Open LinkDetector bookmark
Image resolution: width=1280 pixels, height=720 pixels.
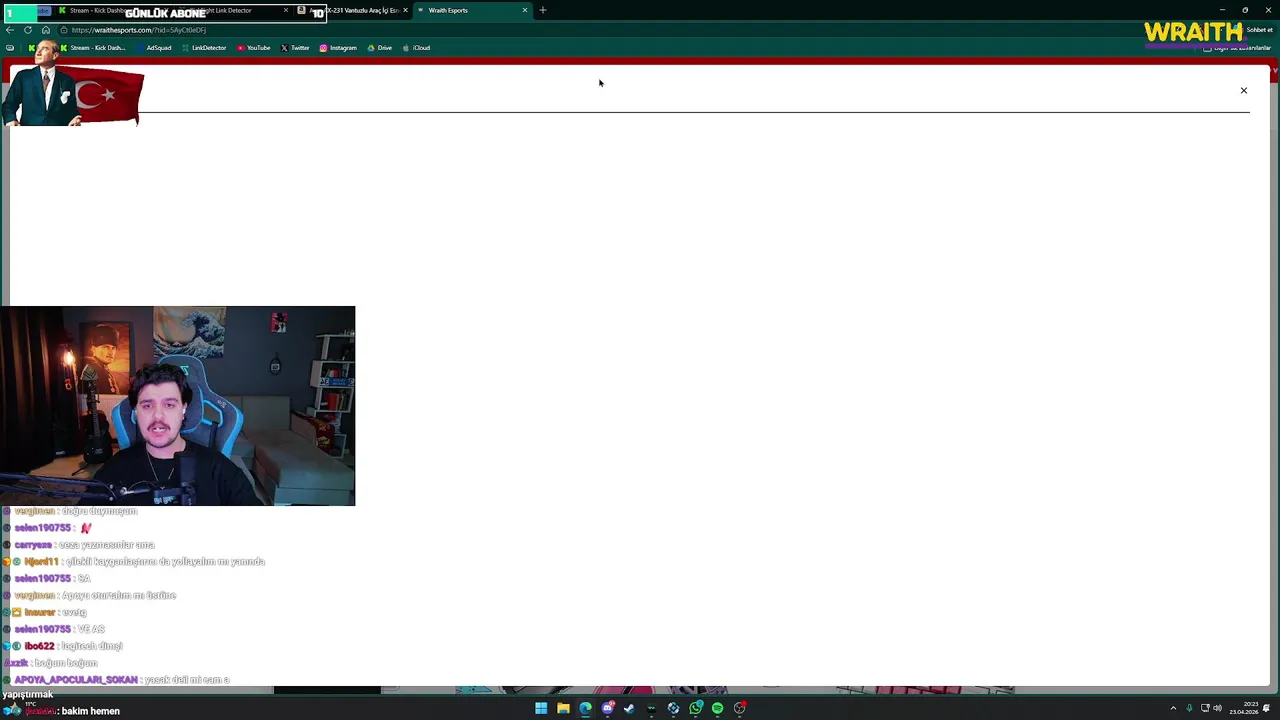tap(204, 48)
